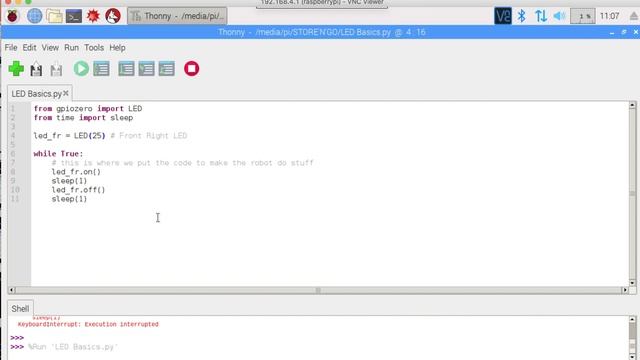Click the eject icon in the system tray
The image size is (640, 360).
click(x=634, y=16)
